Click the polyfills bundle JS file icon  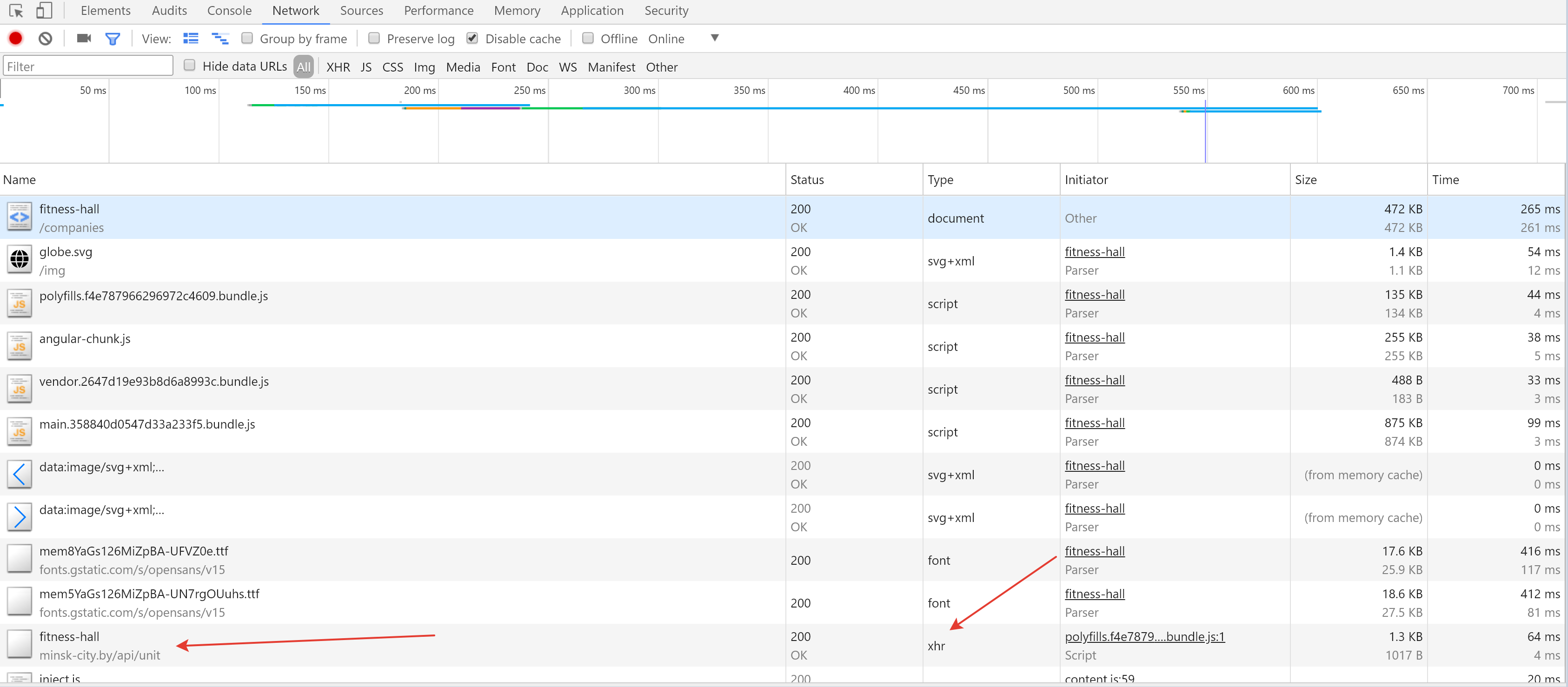[x=20, y=303]
